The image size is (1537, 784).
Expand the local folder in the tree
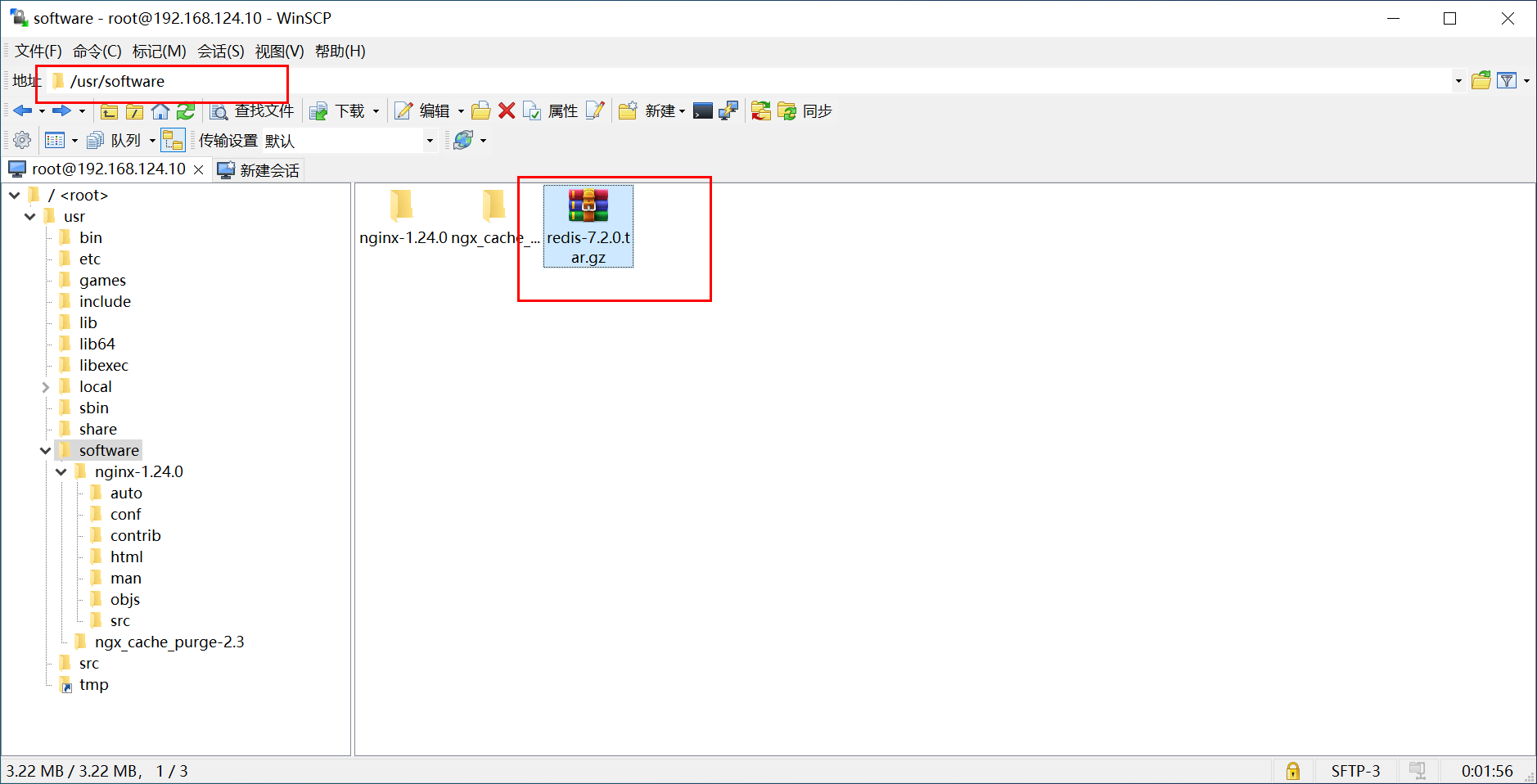[46, 385]
